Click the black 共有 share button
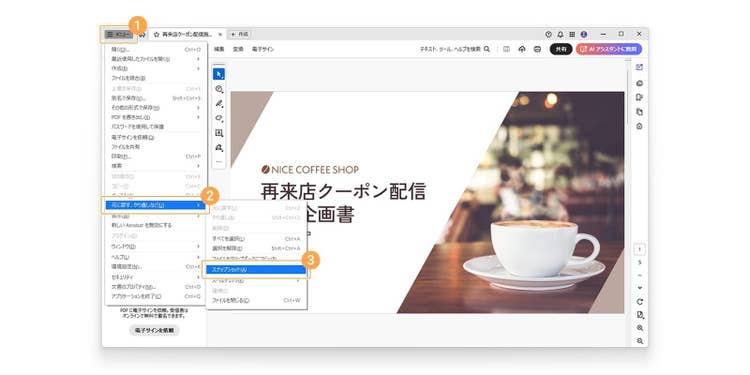 [561, 49]
